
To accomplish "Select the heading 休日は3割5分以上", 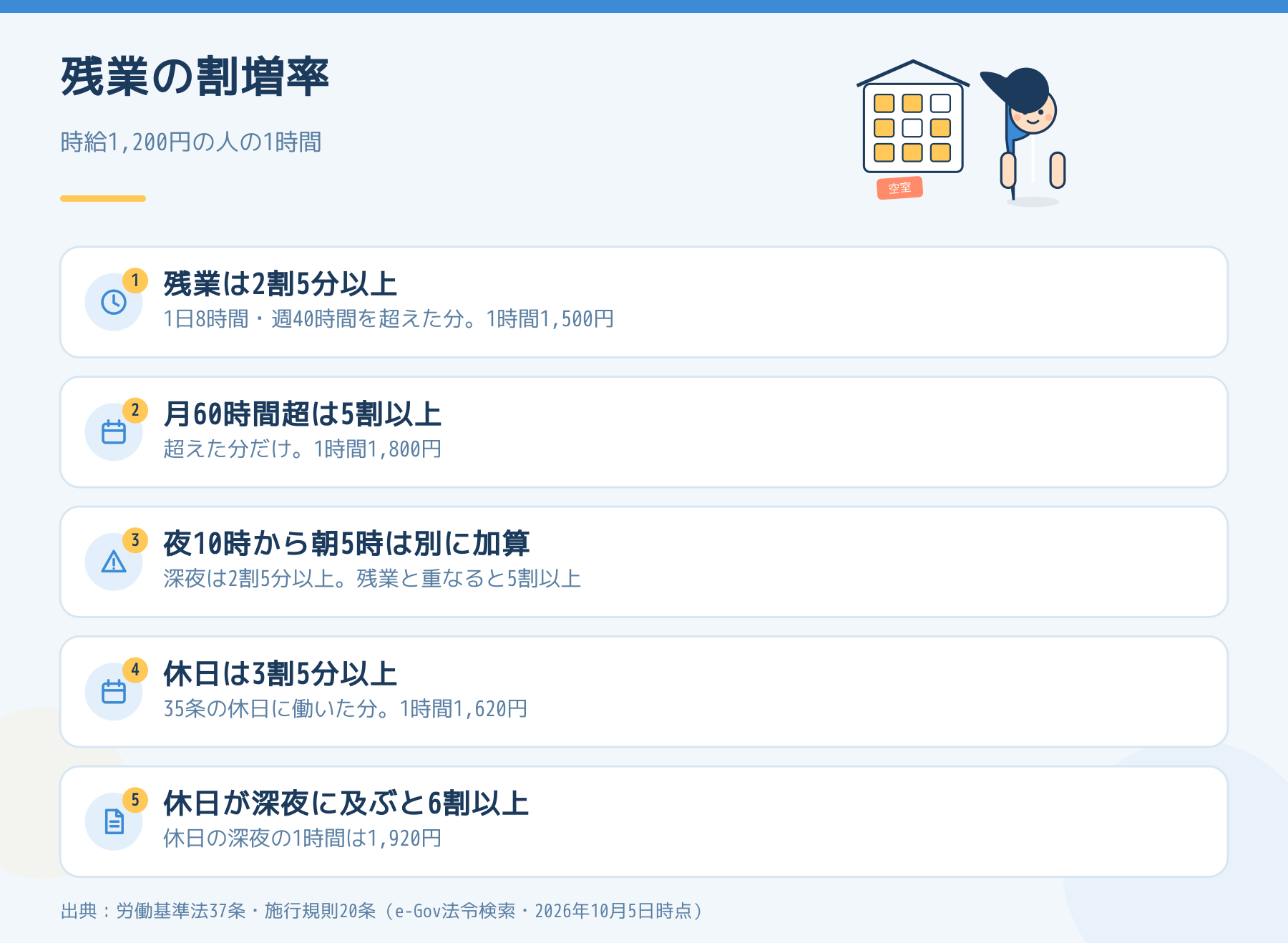I will (x=280, y=674).
